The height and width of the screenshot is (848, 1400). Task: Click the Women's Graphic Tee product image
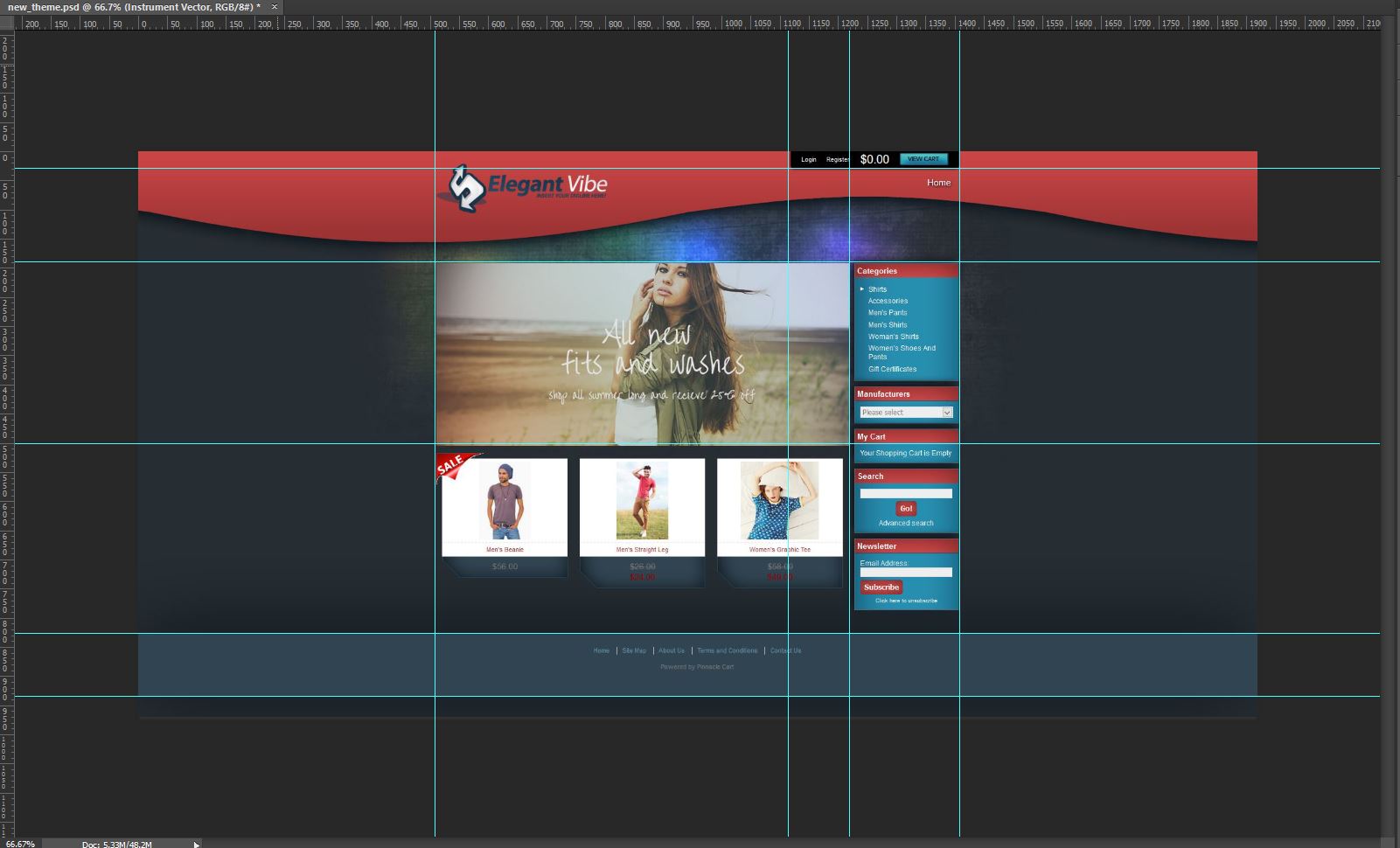(779, 500)
